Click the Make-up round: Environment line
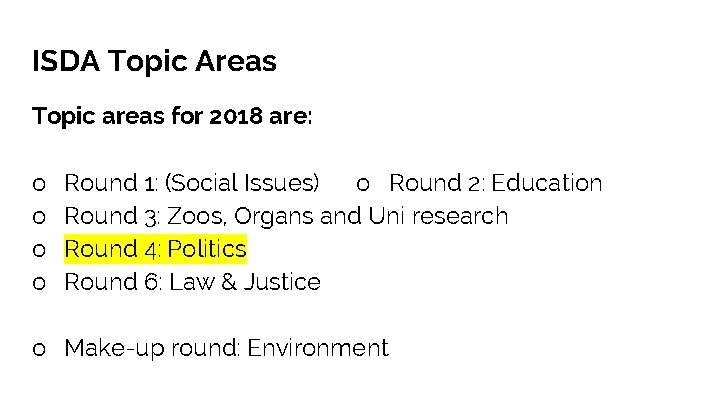Image resolution: width=720 pixels, height=405 pixels. tap(226, 348)
